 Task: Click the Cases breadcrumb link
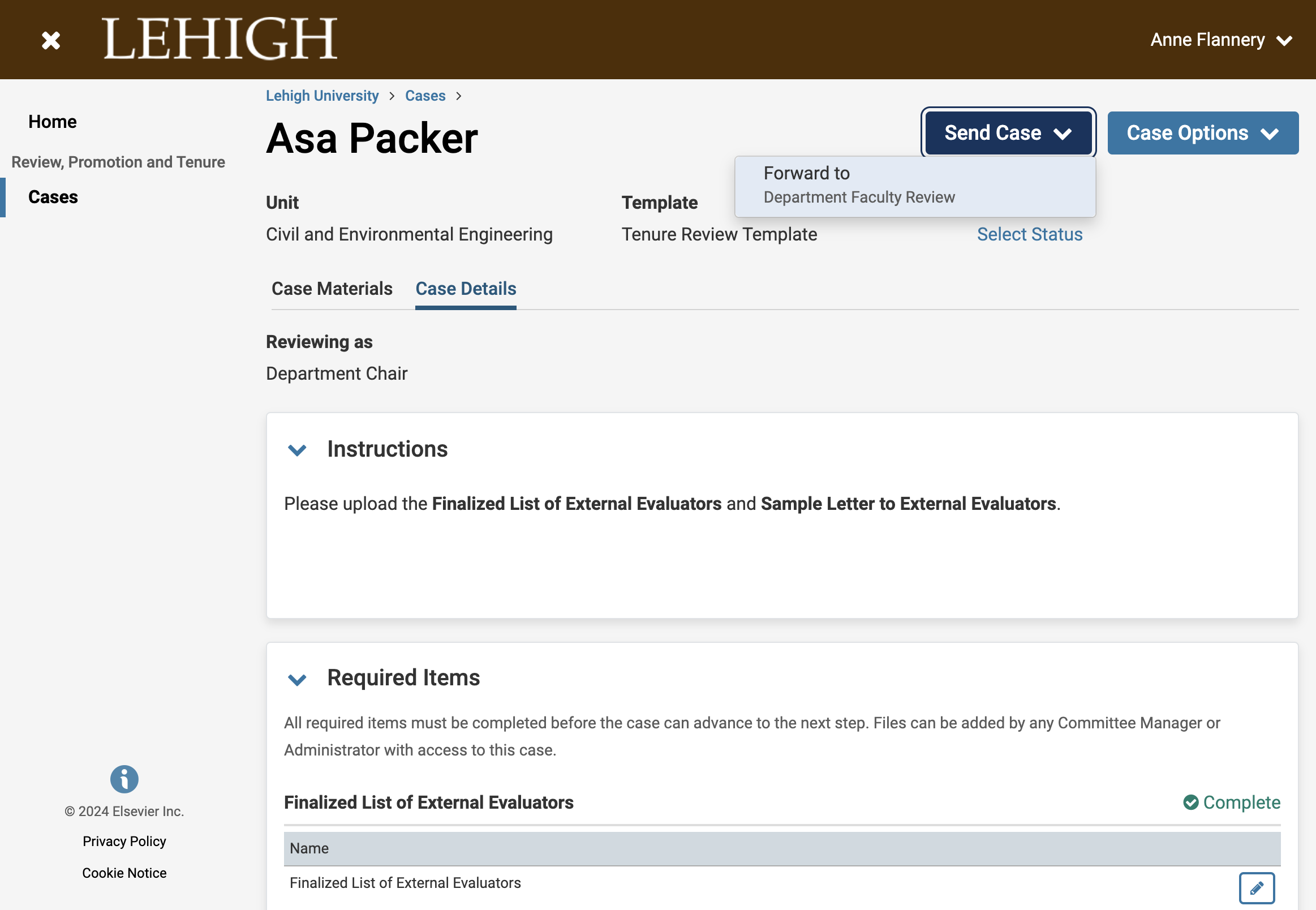[425, 96]
